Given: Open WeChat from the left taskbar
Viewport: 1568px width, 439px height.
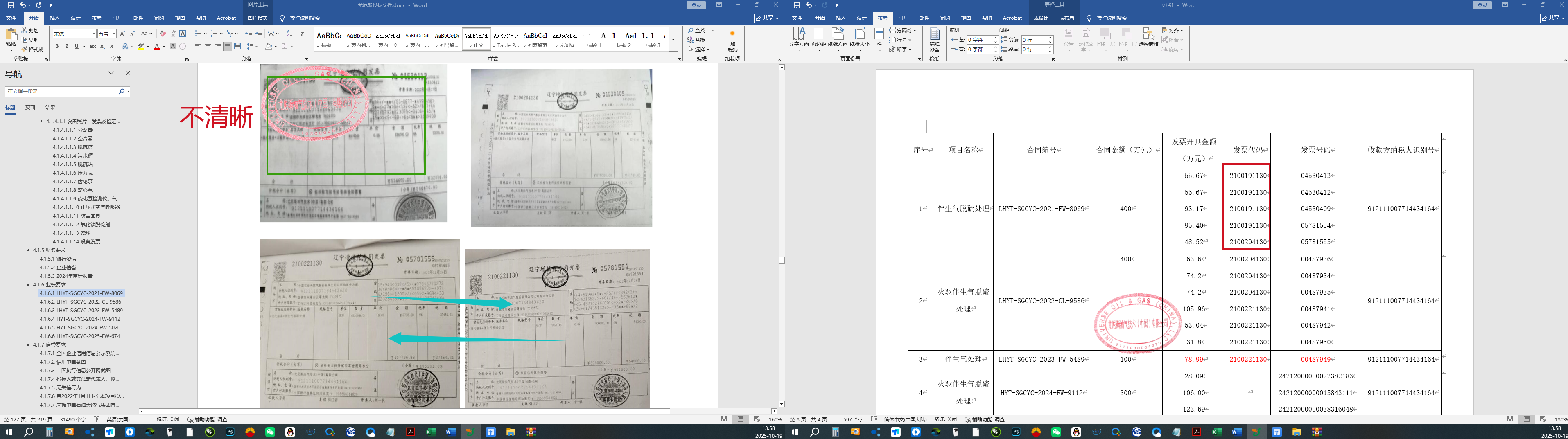Looking at the screenshot, I should click(x=270, y=432).
